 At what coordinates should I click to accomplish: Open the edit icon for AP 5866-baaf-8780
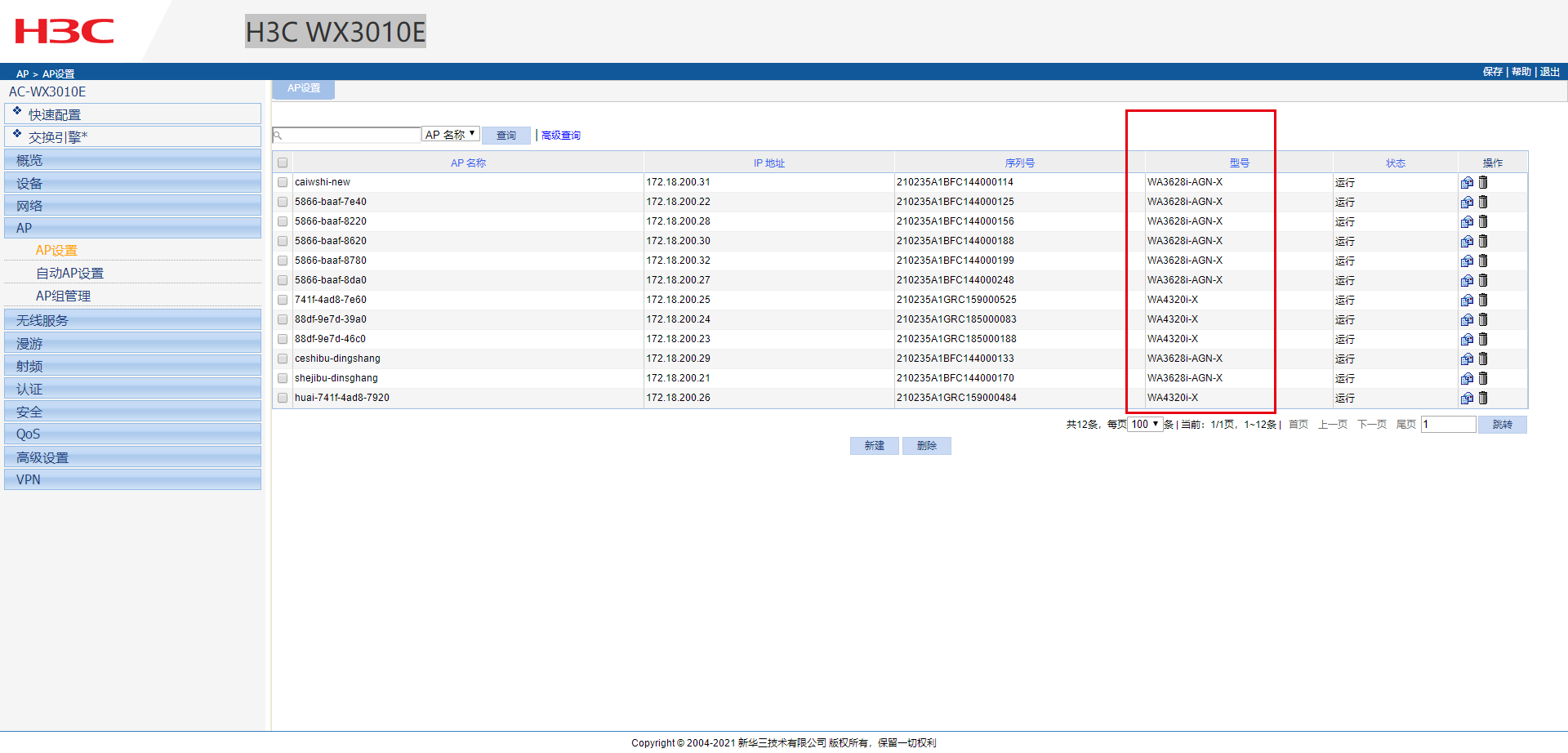pos(1468,261)
